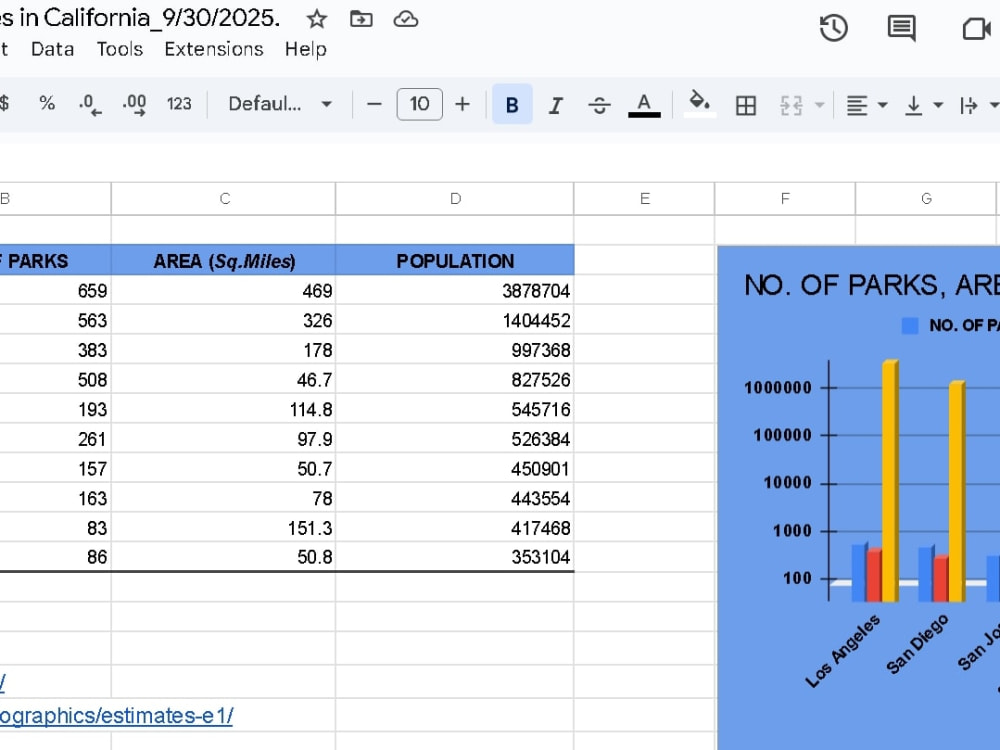This screenshot has height=750, width=1000.
Task: Move document to folder icon
Action: click(361, 19)
